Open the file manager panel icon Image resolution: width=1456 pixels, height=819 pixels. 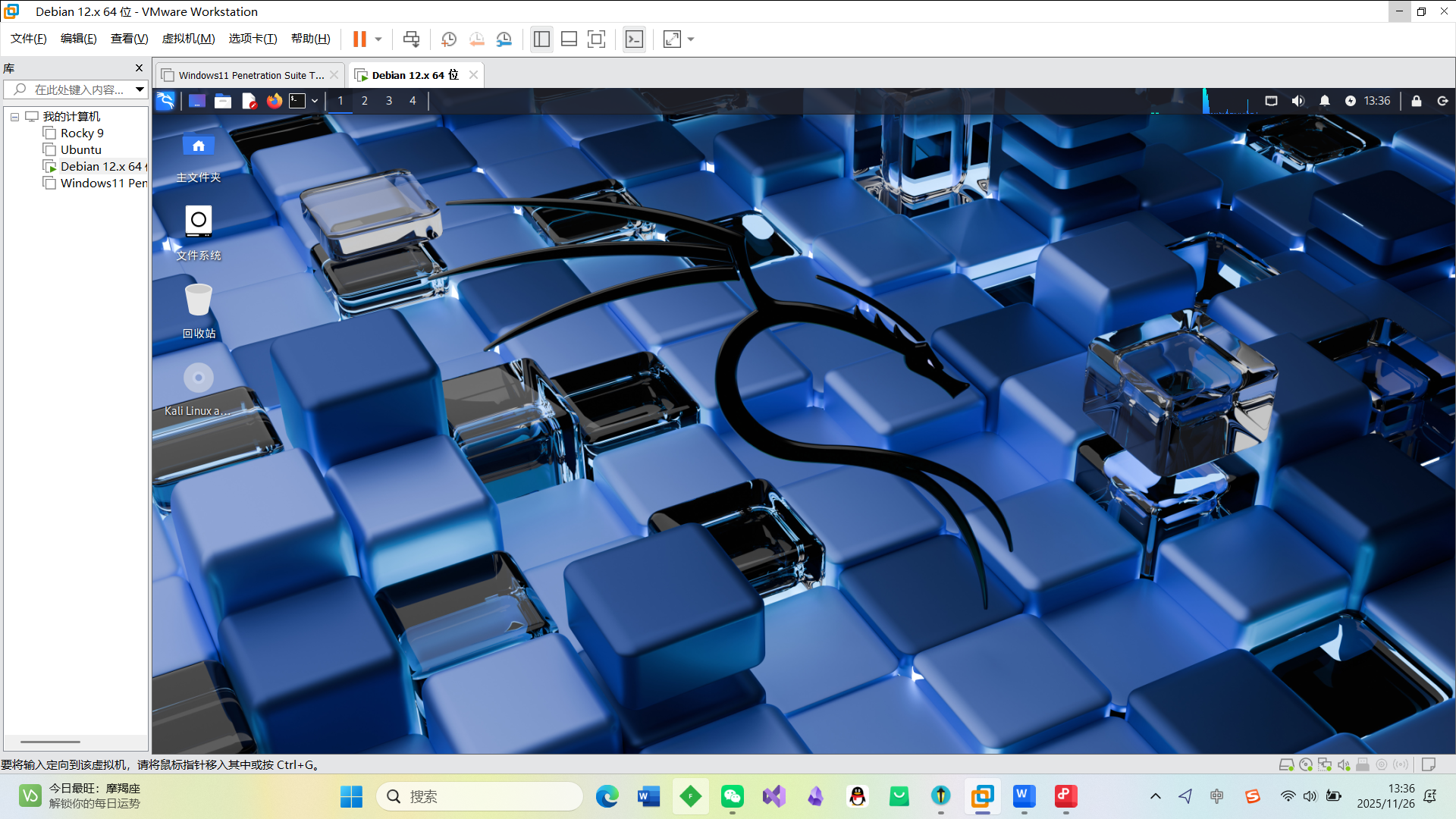[223, 101]
